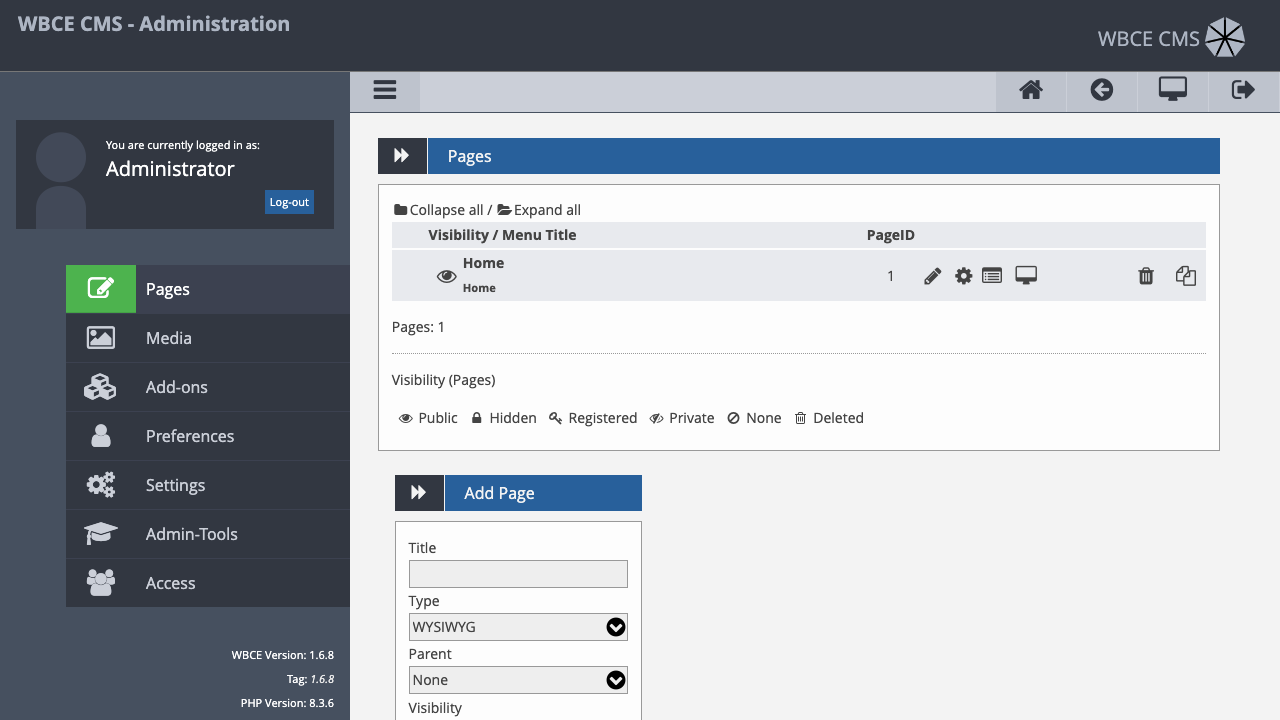Go to the admin home icon
This screenshot has width=1280, height=720.
(x=1031, y=90)
